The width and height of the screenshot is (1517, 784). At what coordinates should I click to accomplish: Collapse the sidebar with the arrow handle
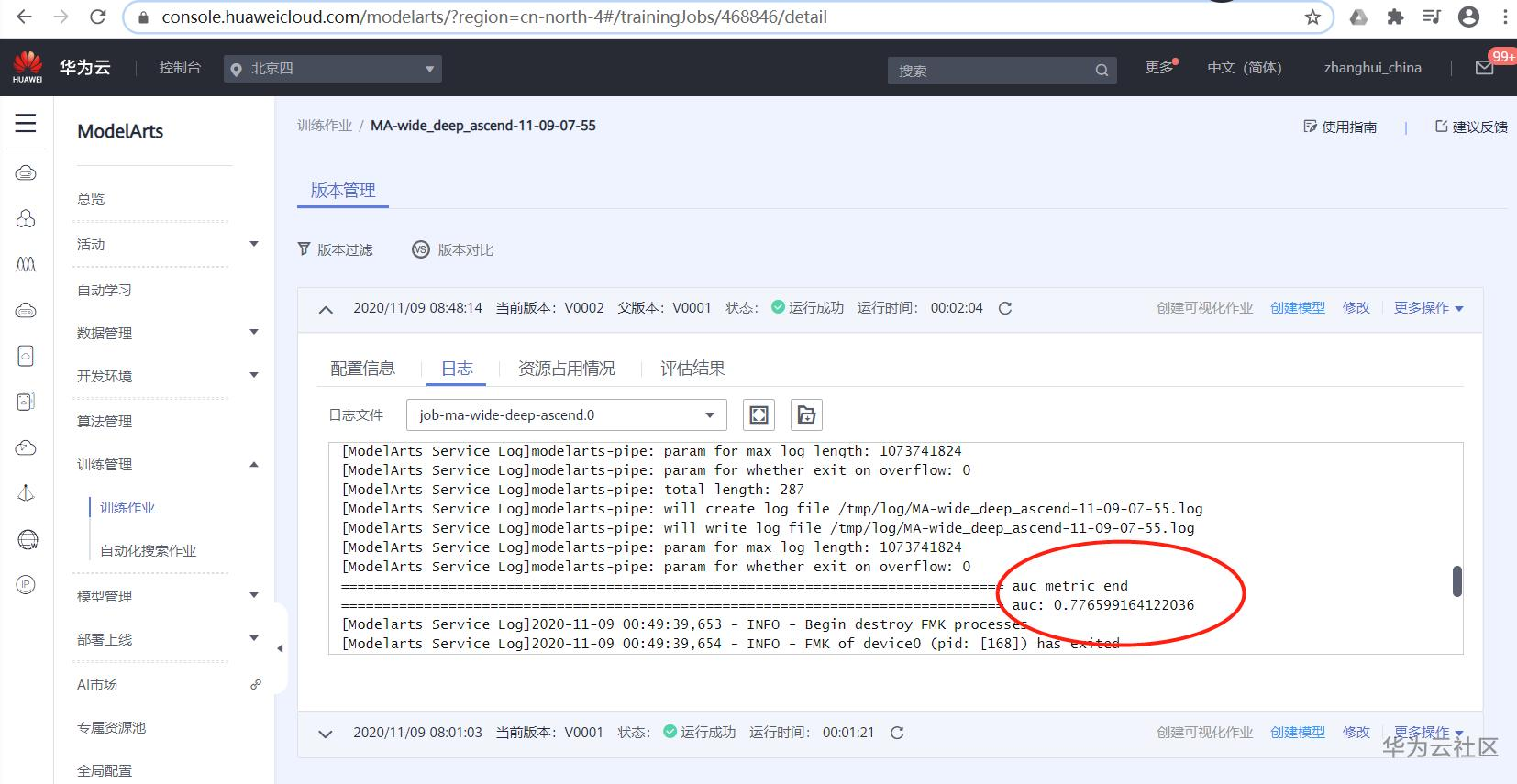tap(281, 648)
